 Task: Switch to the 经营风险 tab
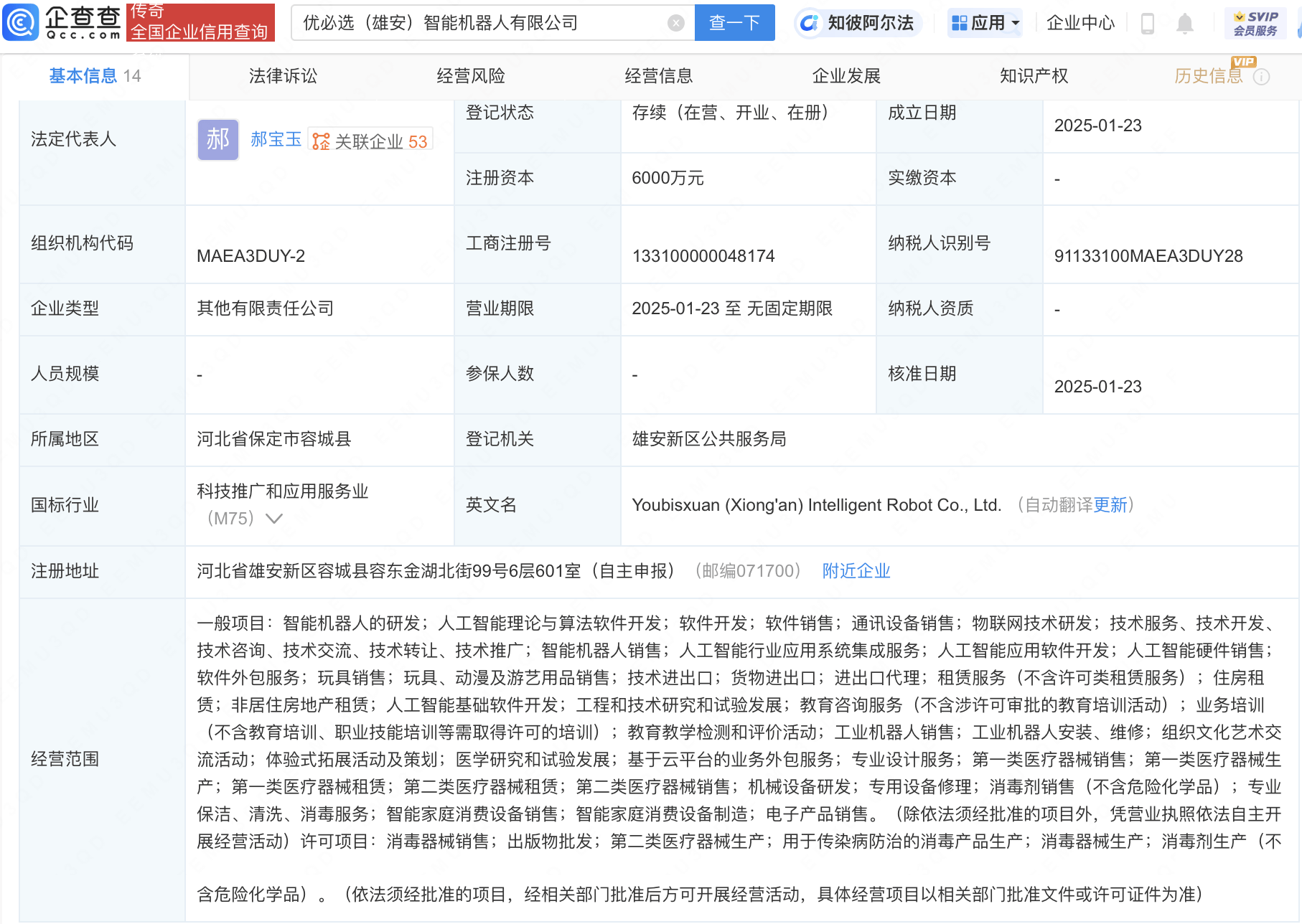[x=471, y=75]
